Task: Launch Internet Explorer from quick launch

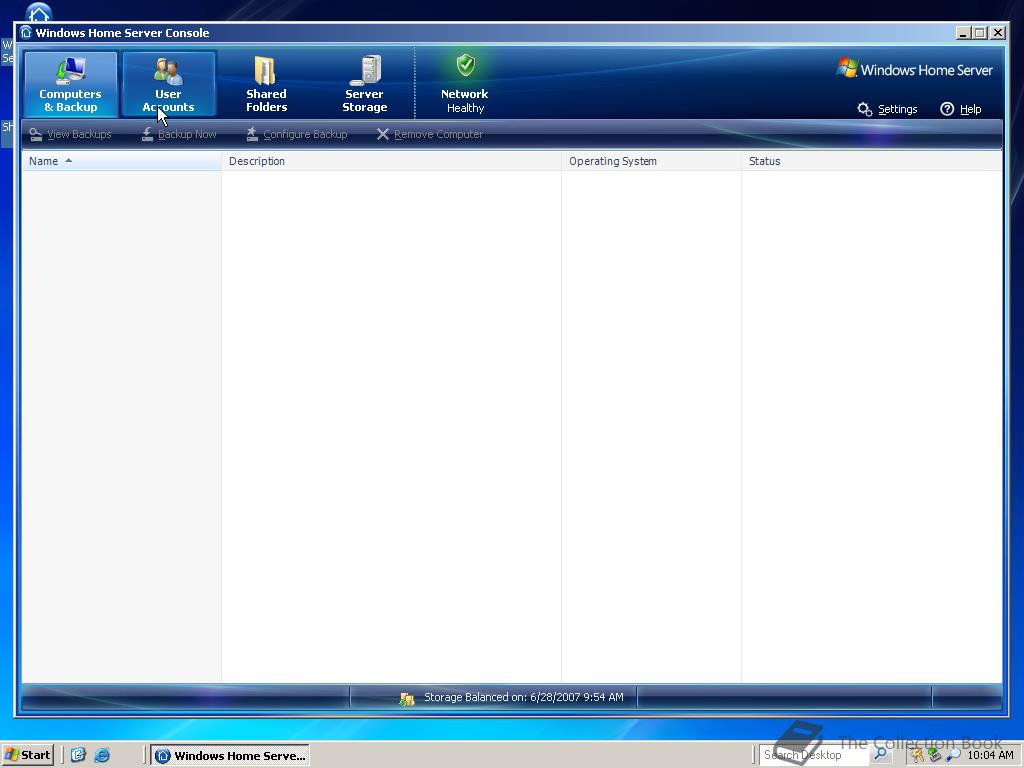Action: [x=102, y=755]
